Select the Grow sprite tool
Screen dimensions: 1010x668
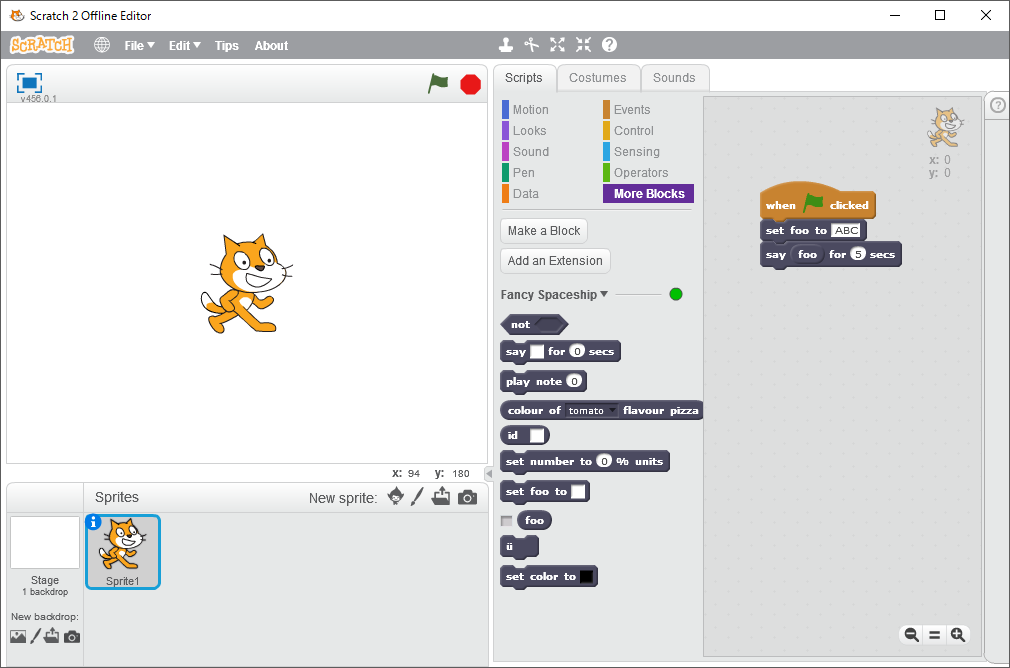(557, 45)
